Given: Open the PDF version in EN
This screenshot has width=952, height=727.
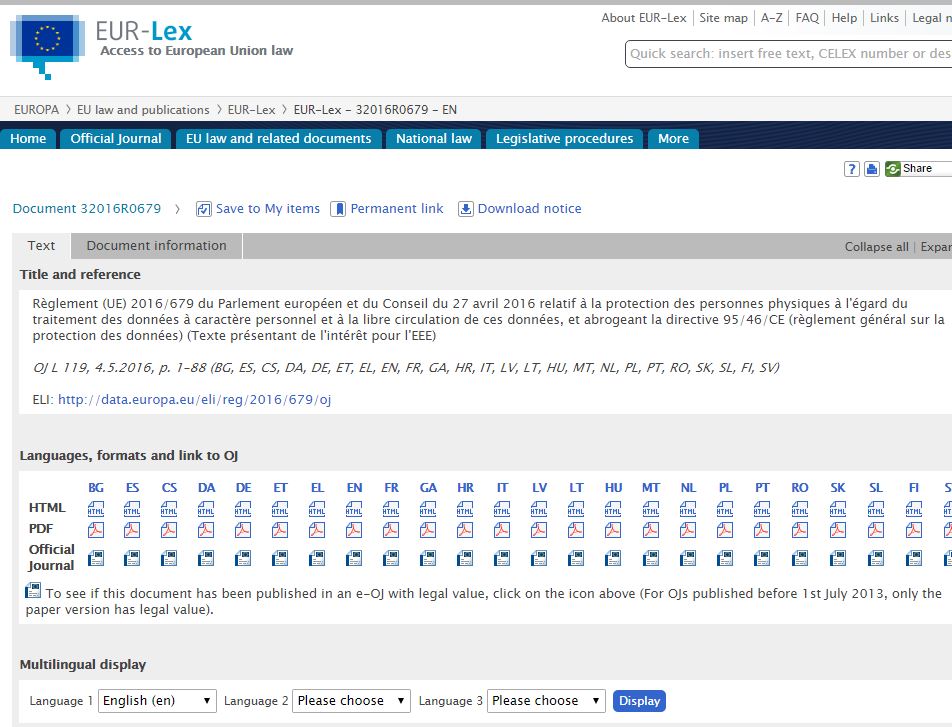Looking at the screenshot, I should [x=354, y=530].
